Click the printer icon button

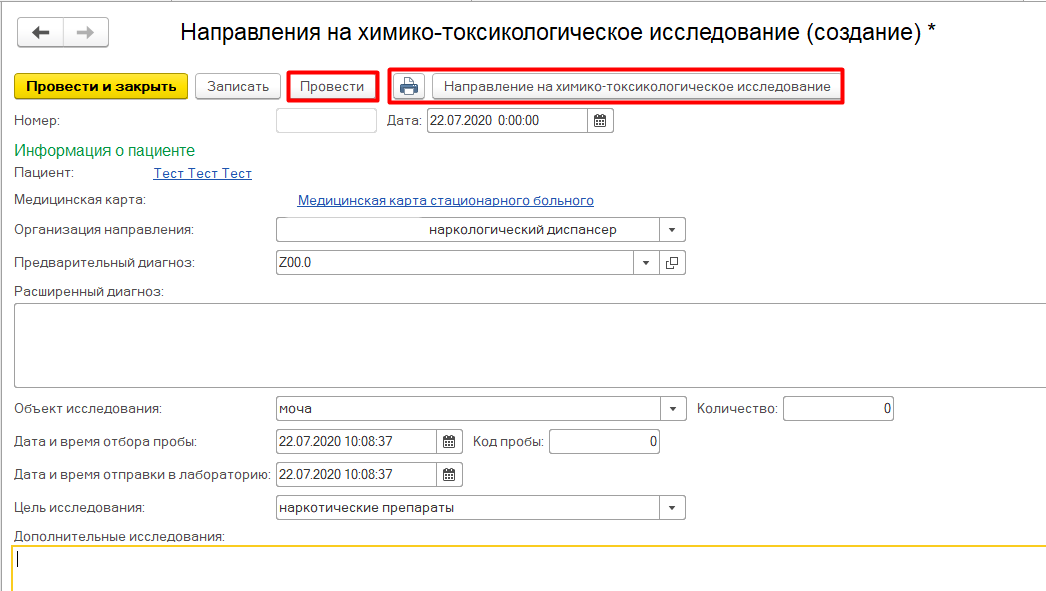(x=409, y=86)
